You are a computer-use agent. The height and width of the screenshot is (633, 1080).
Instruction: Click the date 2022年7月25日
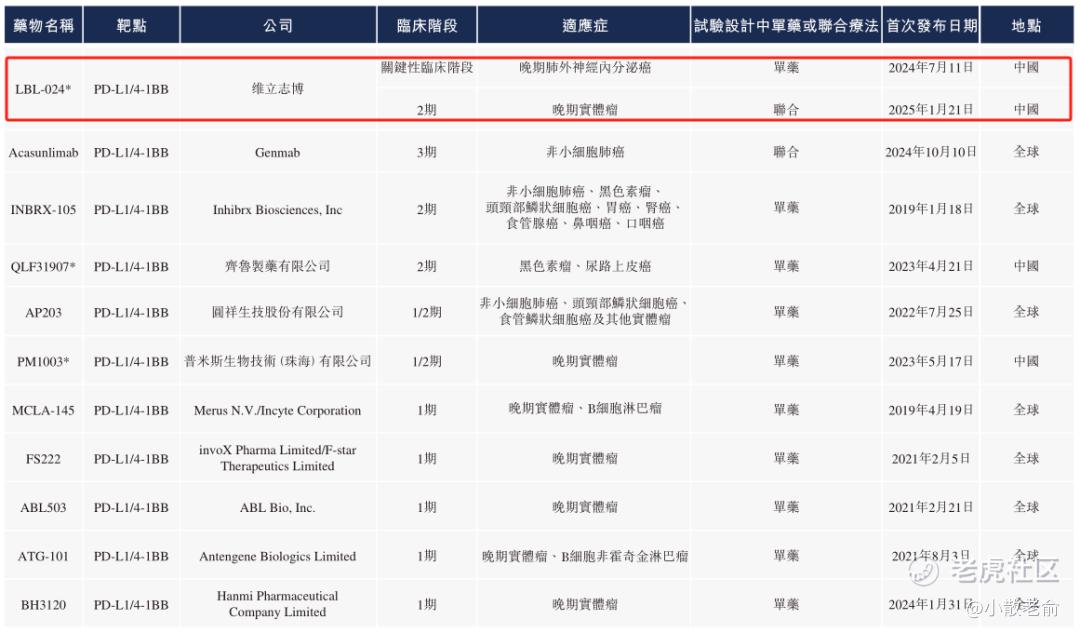pos(931,312)
